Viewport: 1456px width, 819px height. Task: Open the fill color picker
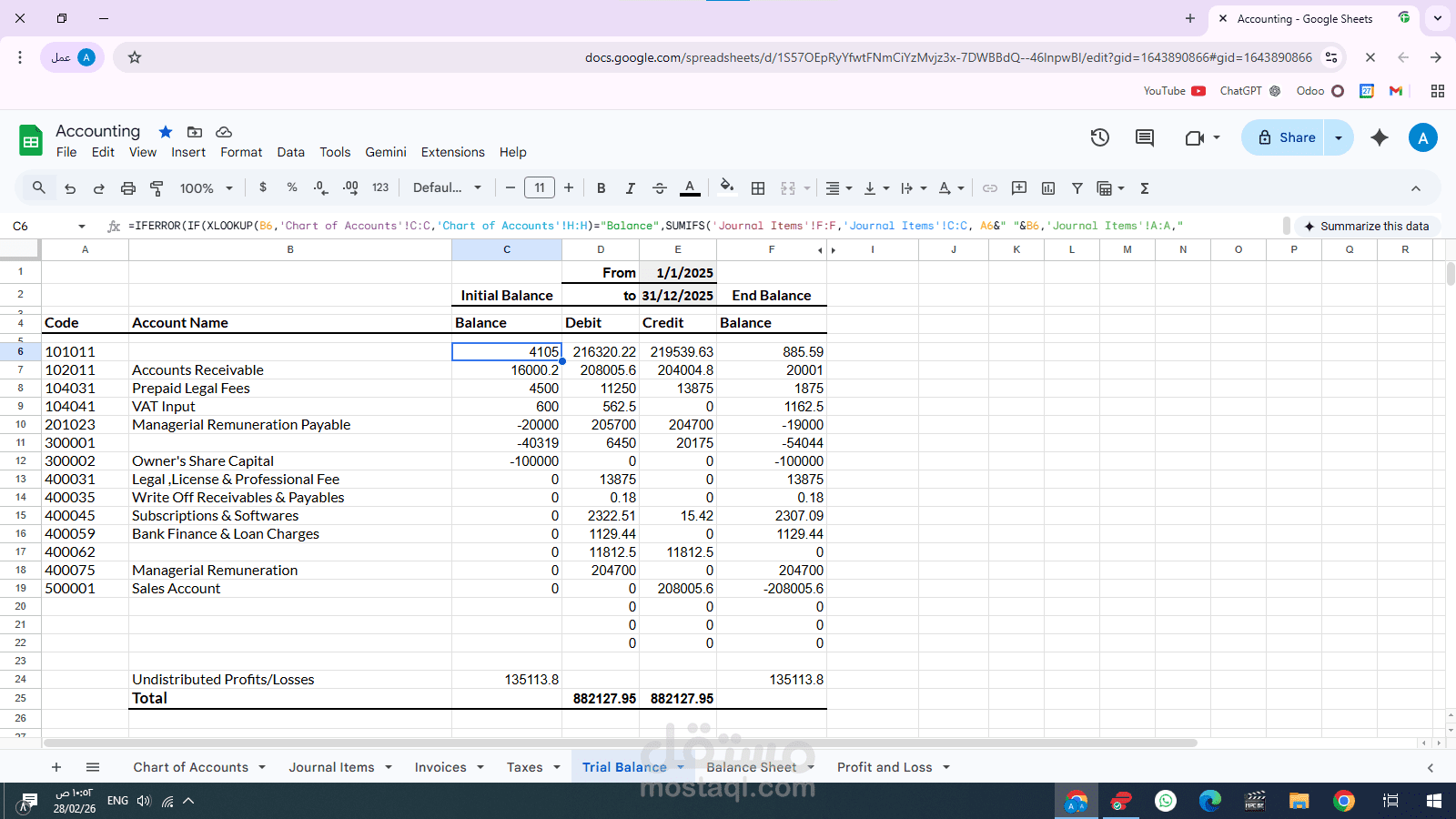pyautogui.click(x=726, y=188)
